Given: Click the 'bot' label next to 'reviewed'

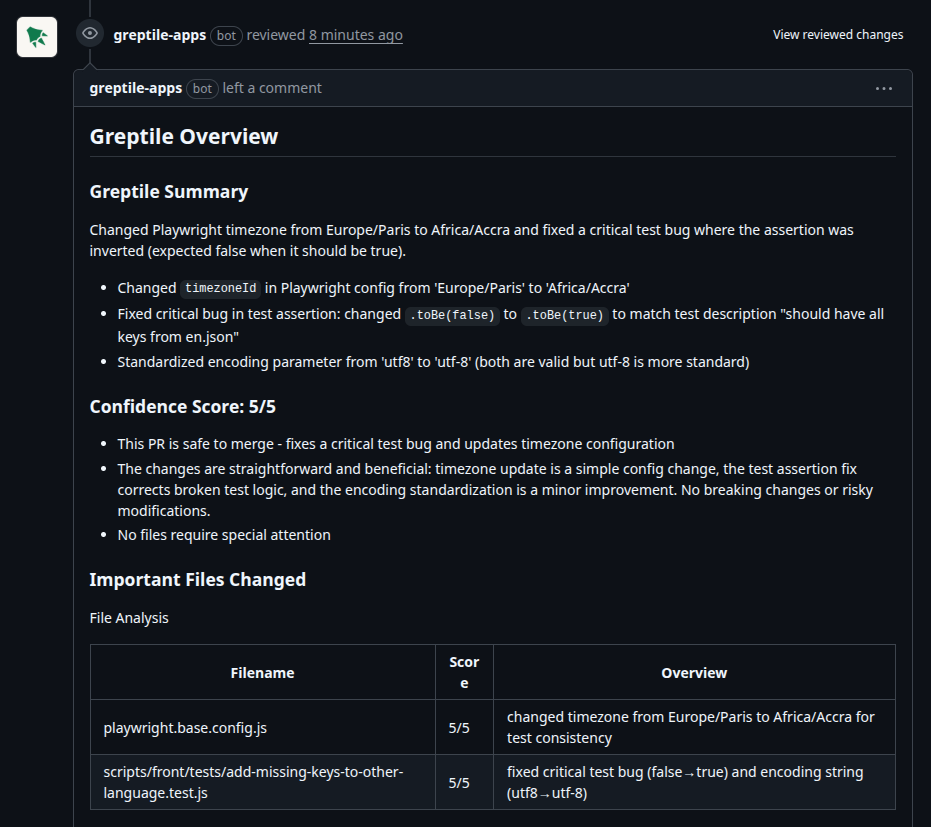Looking at the screenshot, I should (226, 36).
